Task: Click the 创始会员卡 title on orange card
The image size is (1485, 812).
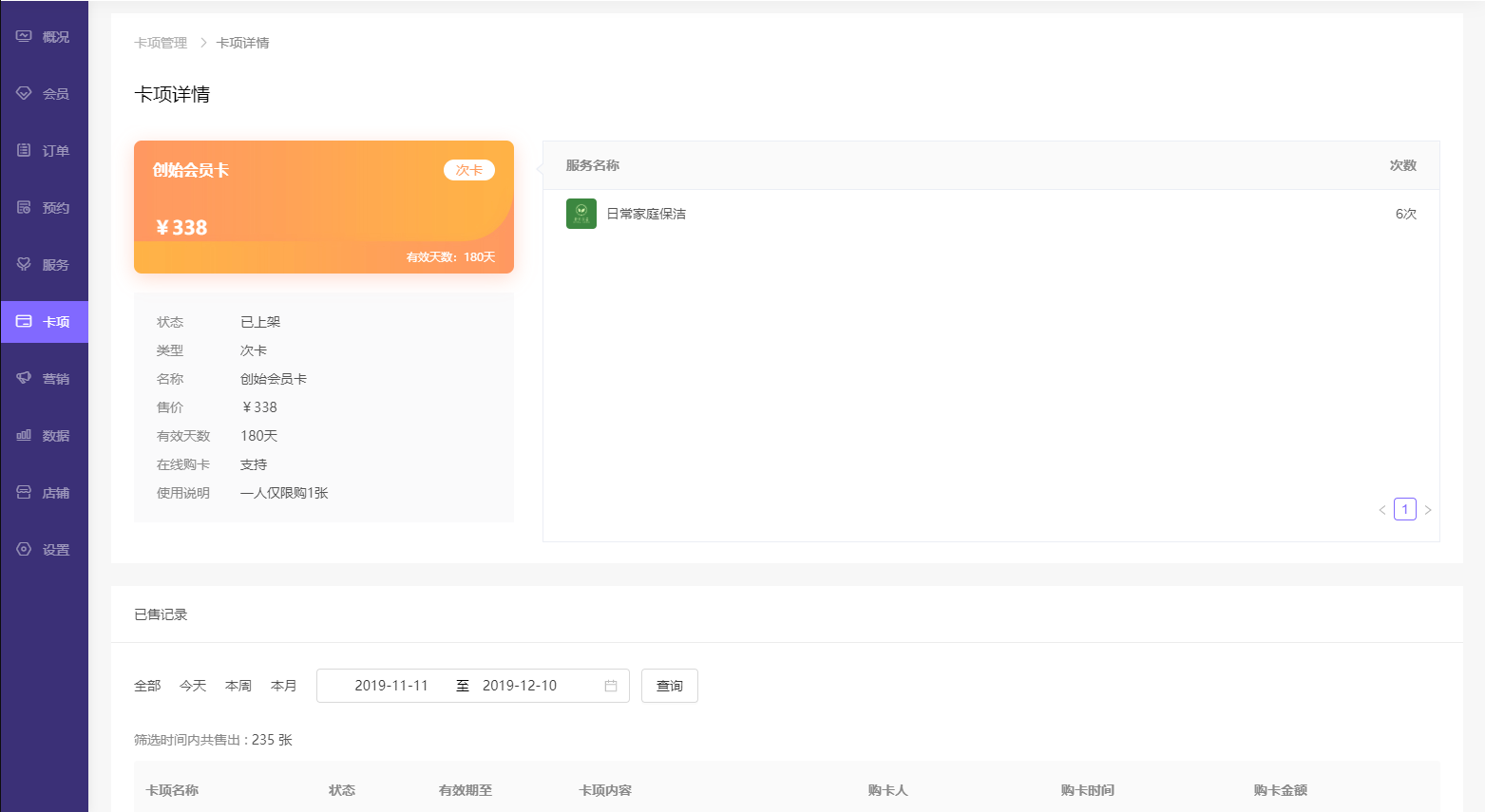Action: pos(191,170)
